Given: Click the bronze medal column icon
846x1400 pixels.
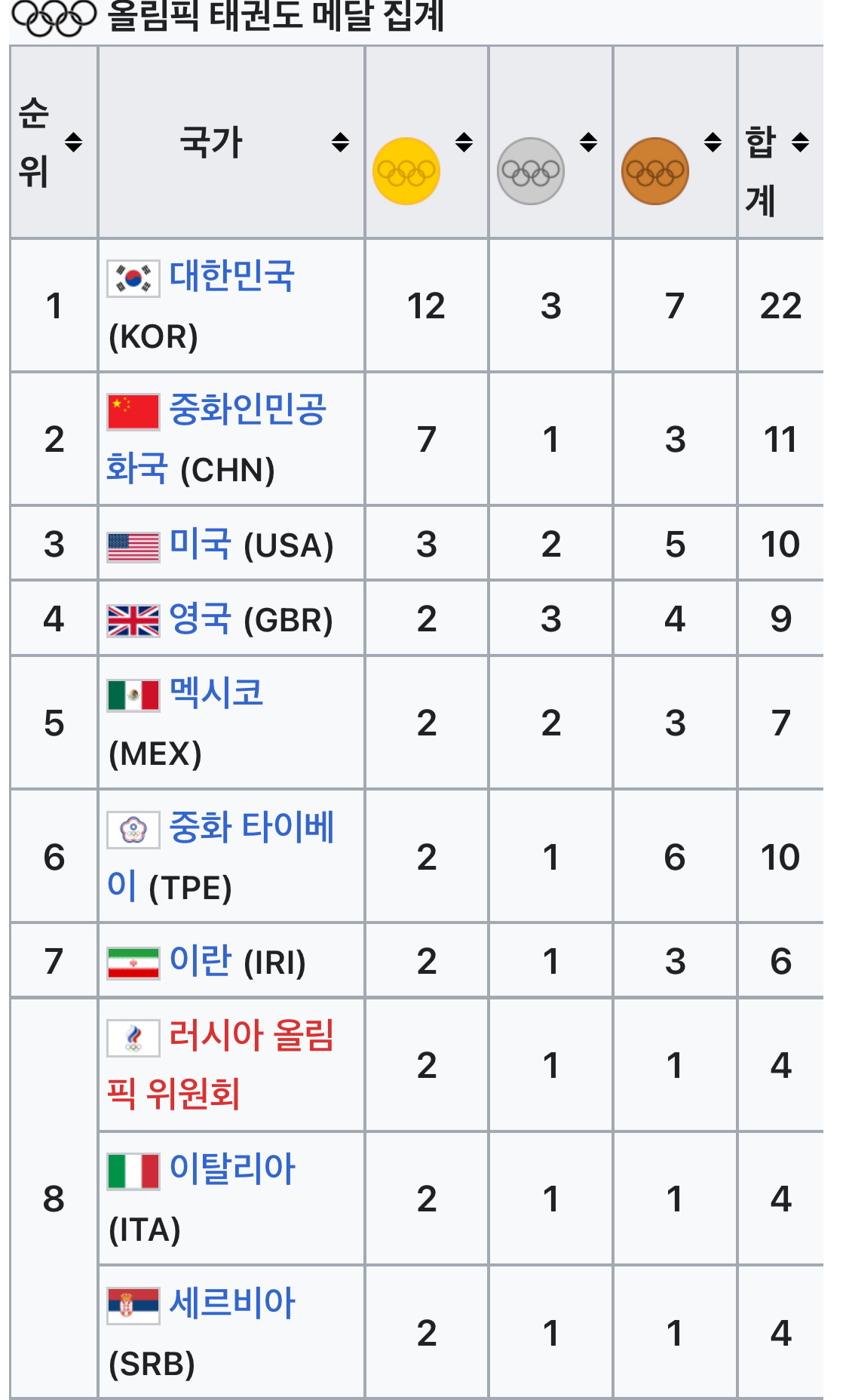Looking at the screenshot, I should [654, 170].
